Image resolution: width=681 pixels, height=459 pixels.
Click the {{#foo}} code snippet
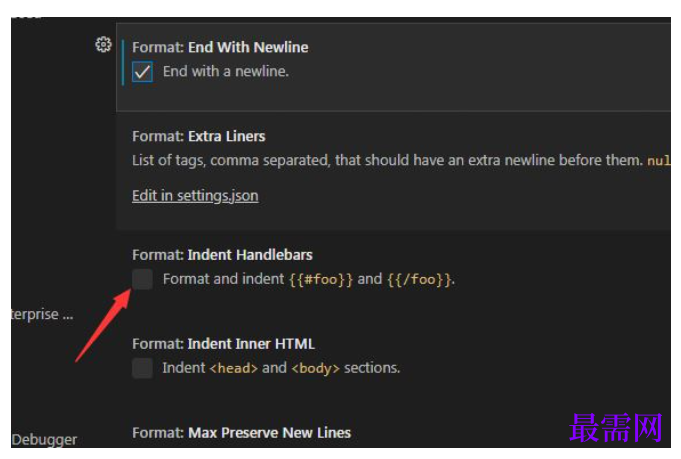click(x=321, y=279)
